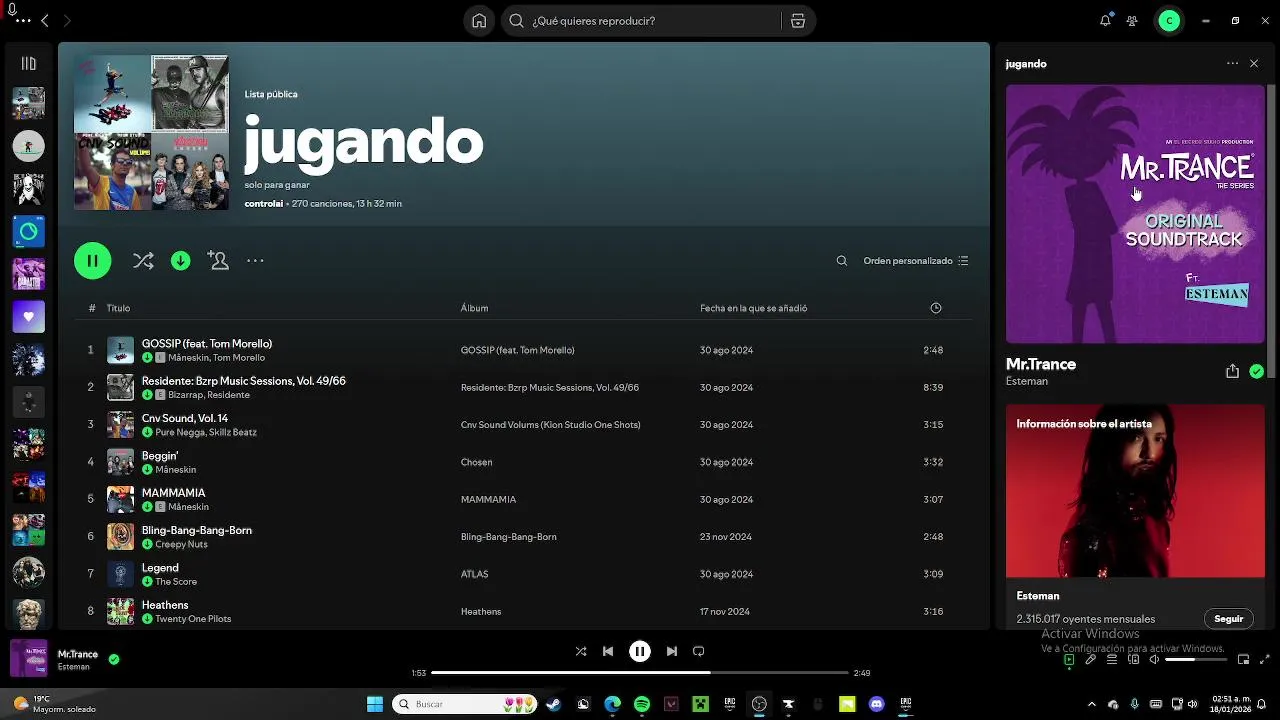Open artist link Twenty One Pilots
Image resolution: width=1280 pixels, height=720 pixels.
point(193,619)
